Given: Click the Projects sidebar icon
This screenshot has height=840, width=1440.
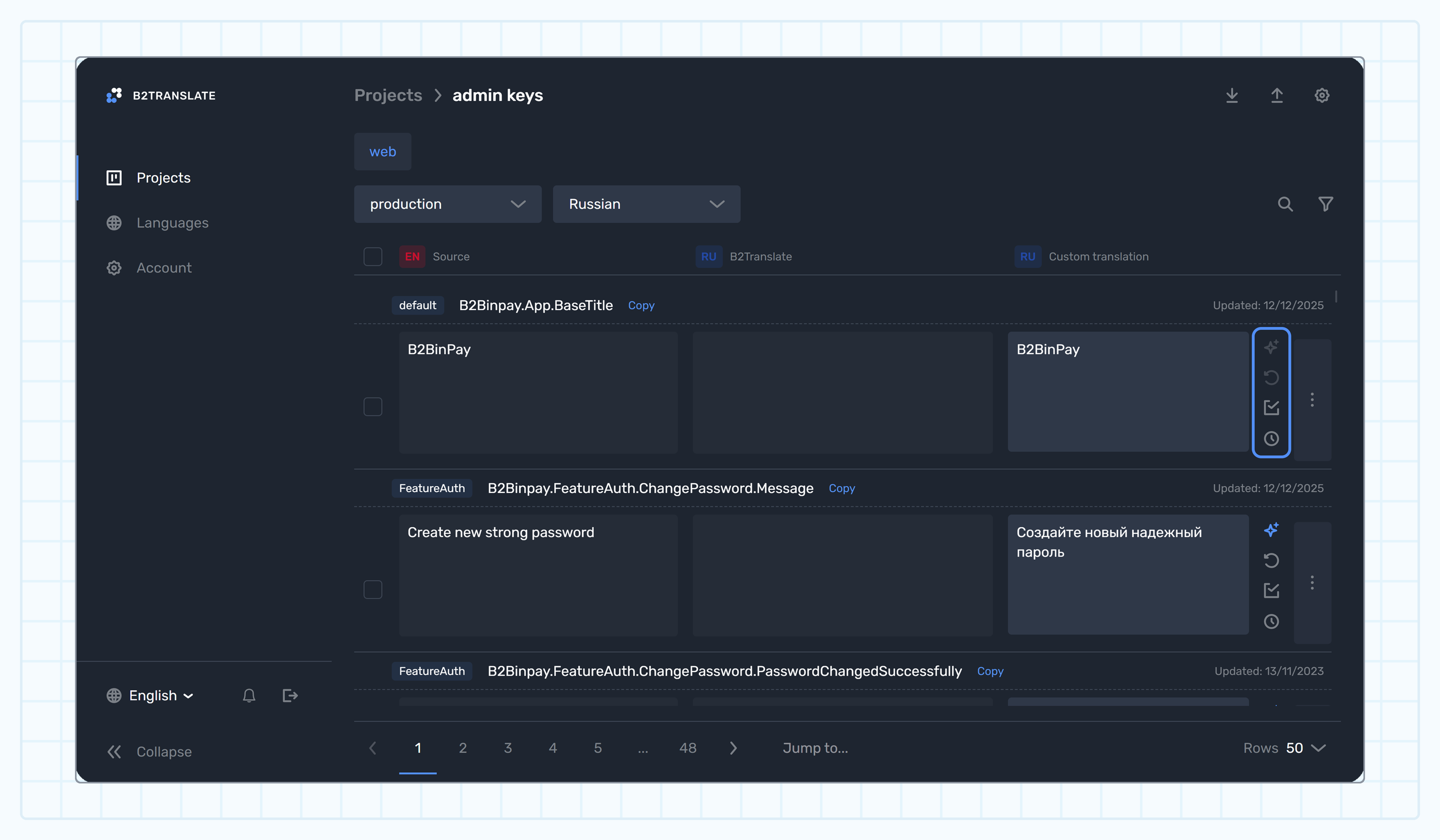Looking at the screenshot, I should coord(114,178).
